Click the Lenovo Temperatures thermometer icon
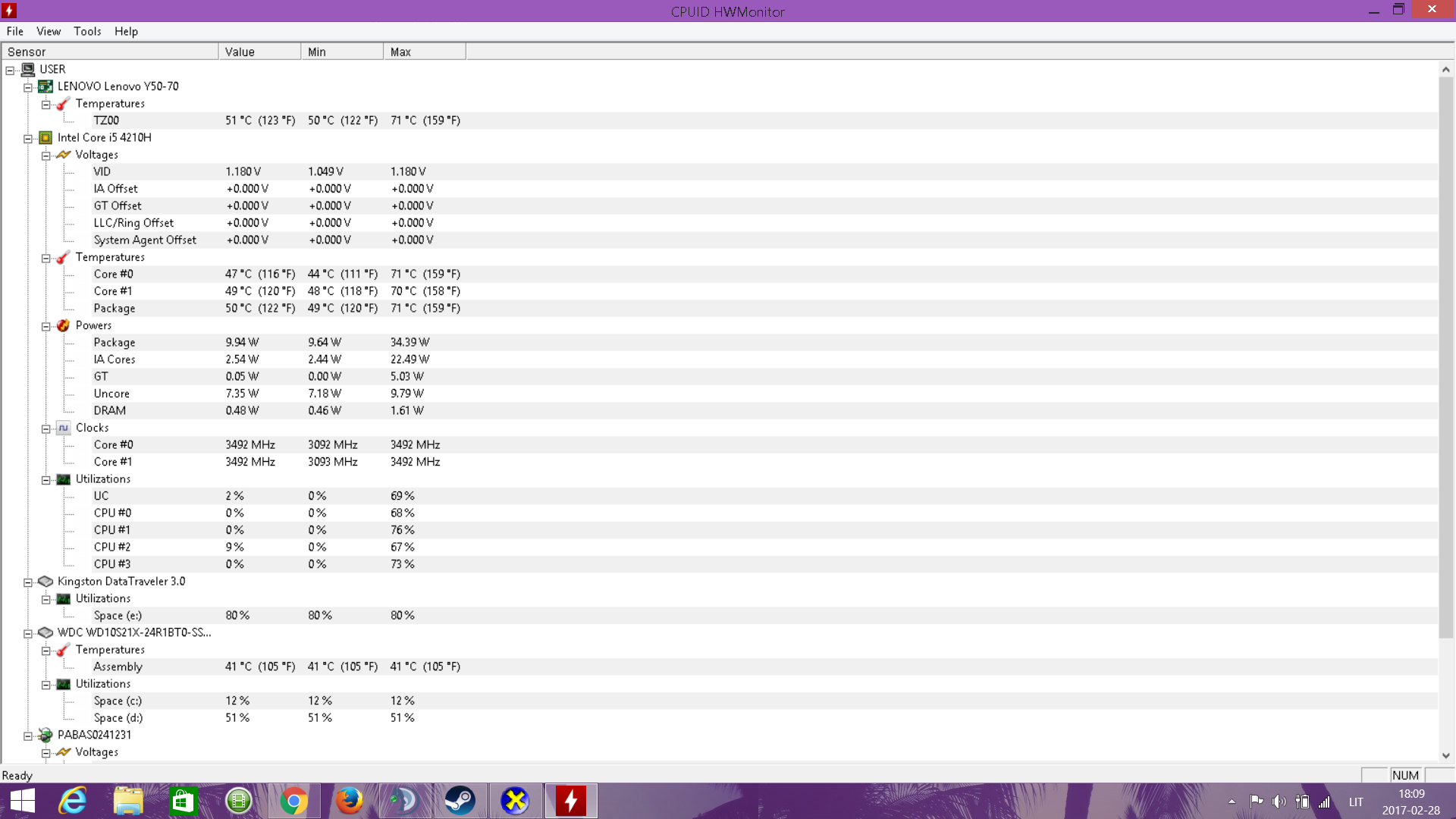Viewport: 1456px width, 819px height. tap(64, 103)
